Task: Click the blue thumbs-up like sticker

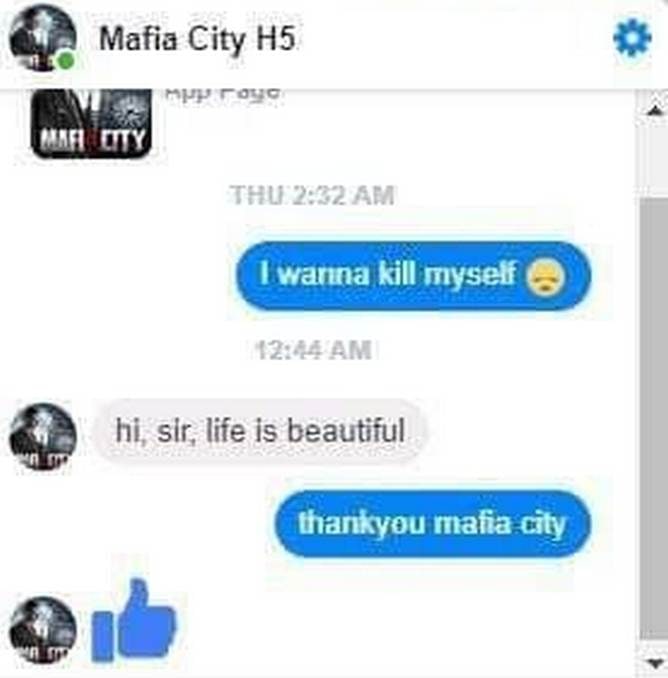Action: 134,620
